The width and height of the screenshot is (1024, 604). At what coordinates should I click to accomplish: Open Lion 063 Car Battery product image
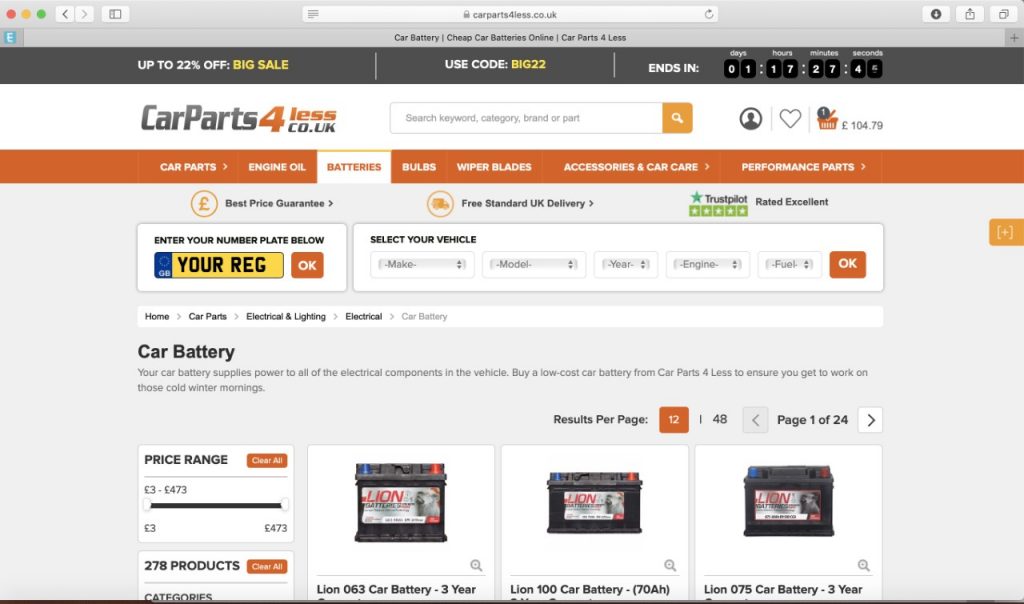(x=400, y=502)
